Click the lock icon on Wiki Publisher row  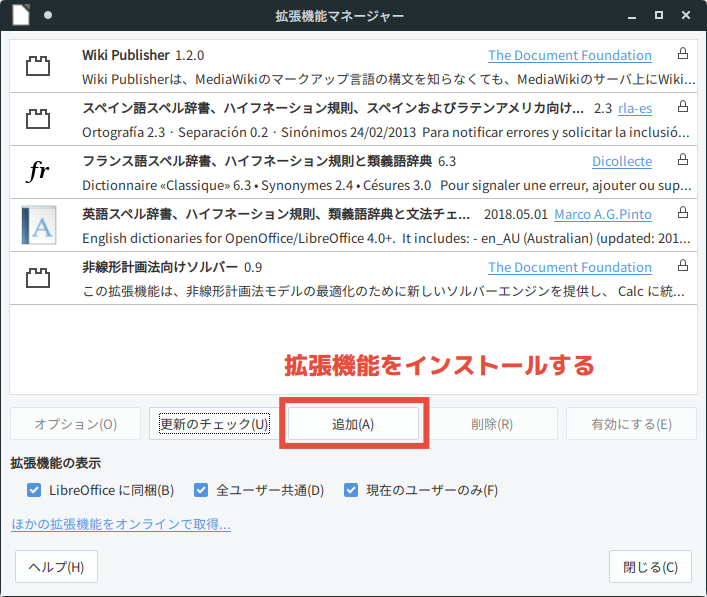[x=683, y=54]
